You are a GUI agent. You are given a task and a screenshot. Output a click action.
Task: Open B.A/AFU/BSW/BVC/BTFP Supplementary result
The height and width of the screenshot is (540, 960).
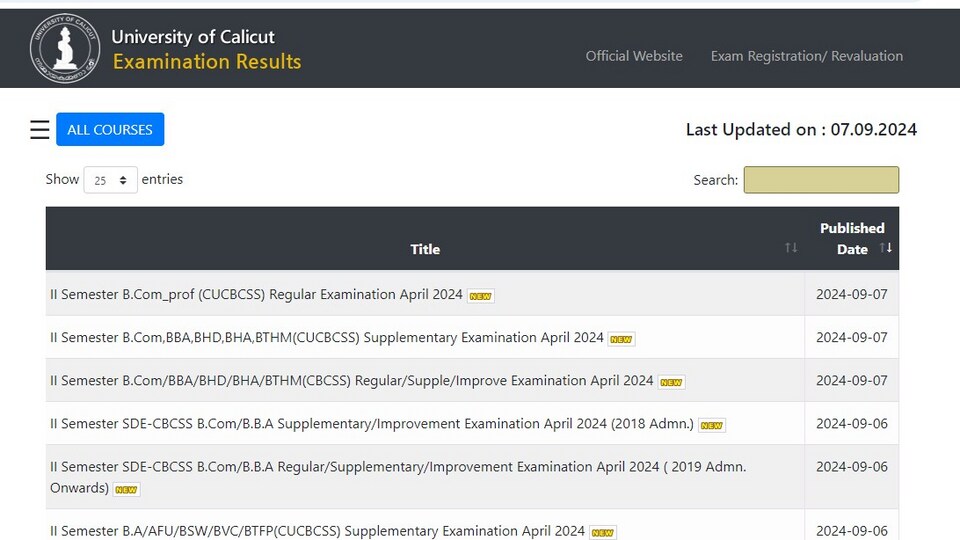(x=317, y=531)
